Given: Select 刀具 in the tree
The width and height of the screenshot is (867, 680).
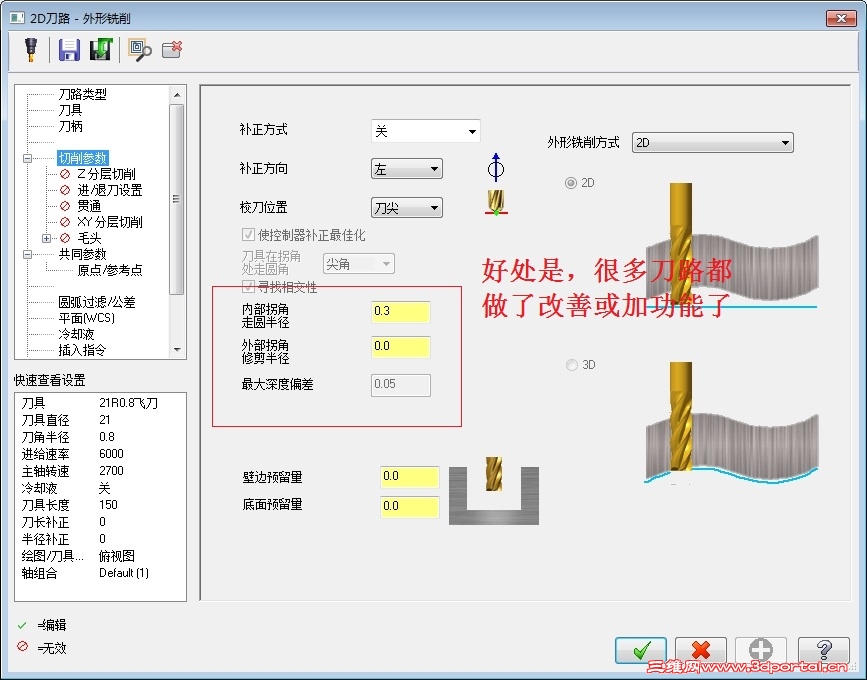Looking at the screenshot, I should [70, 110].
